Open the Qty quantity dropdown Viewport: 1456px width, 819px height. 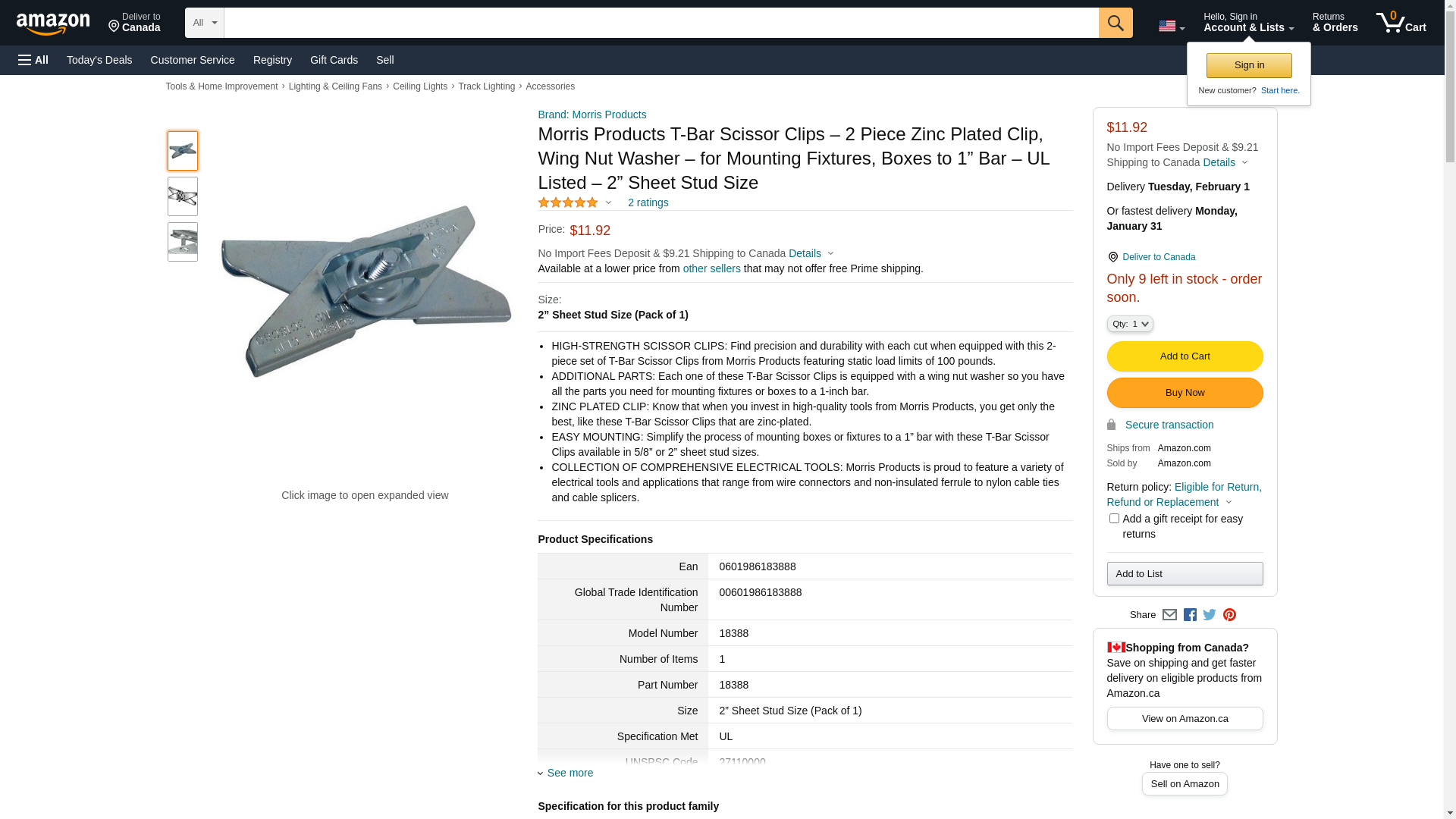tap(1129, 324)
